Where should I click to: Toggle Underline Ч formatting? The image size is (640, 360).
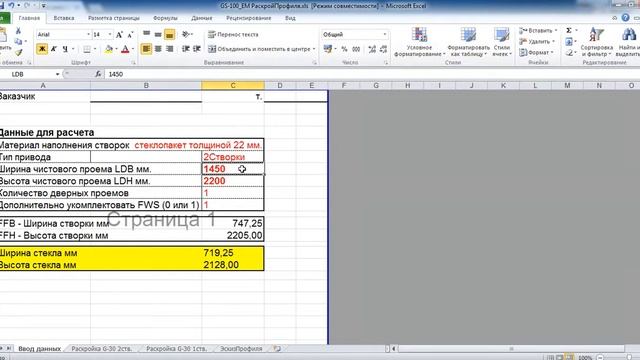click(x=65, y=49)
